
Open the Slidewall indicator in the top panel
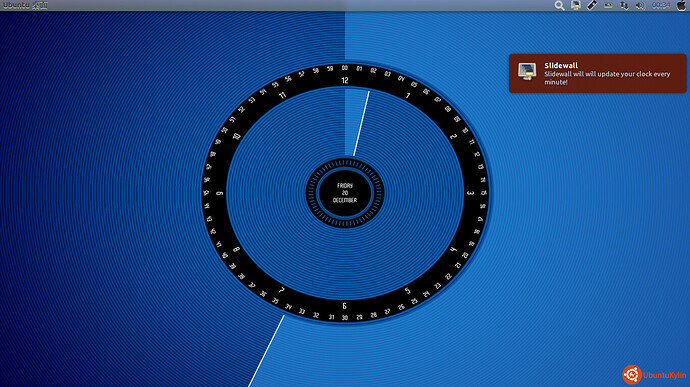(x=576, y=5)
